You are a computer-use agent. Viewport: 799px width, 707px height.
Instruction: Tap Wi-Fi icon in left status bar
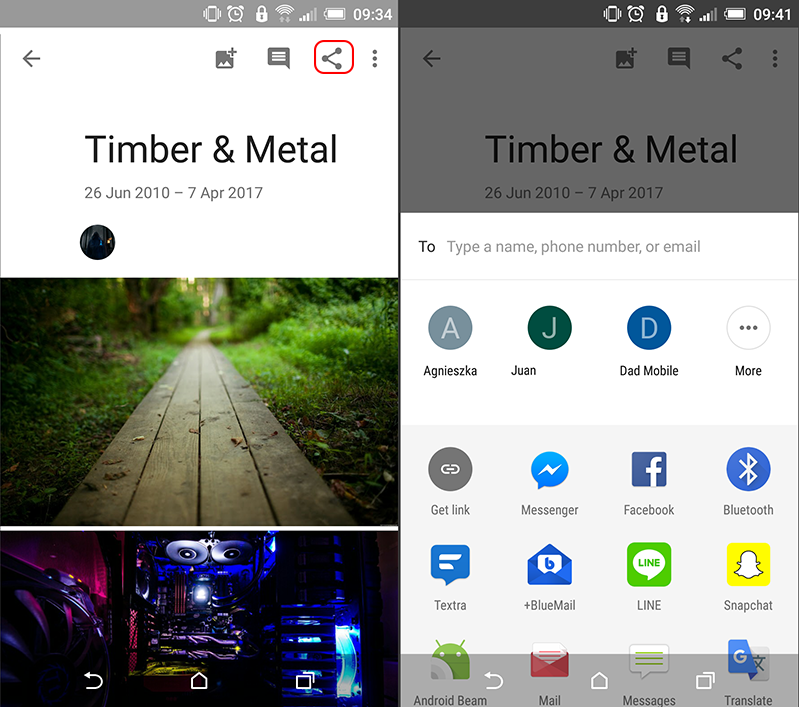pyautogui.click(x=285, y=14)
